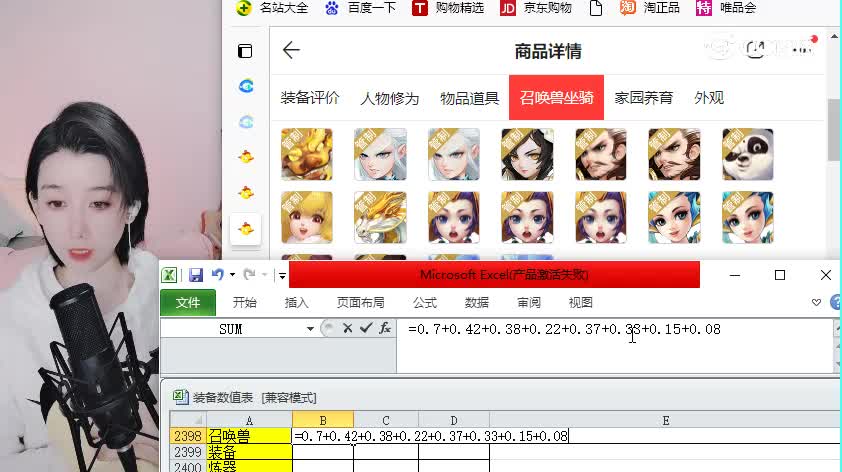The image size is (842, 472).
Task: Click the Excel save icon
Action: pos(195,275)
